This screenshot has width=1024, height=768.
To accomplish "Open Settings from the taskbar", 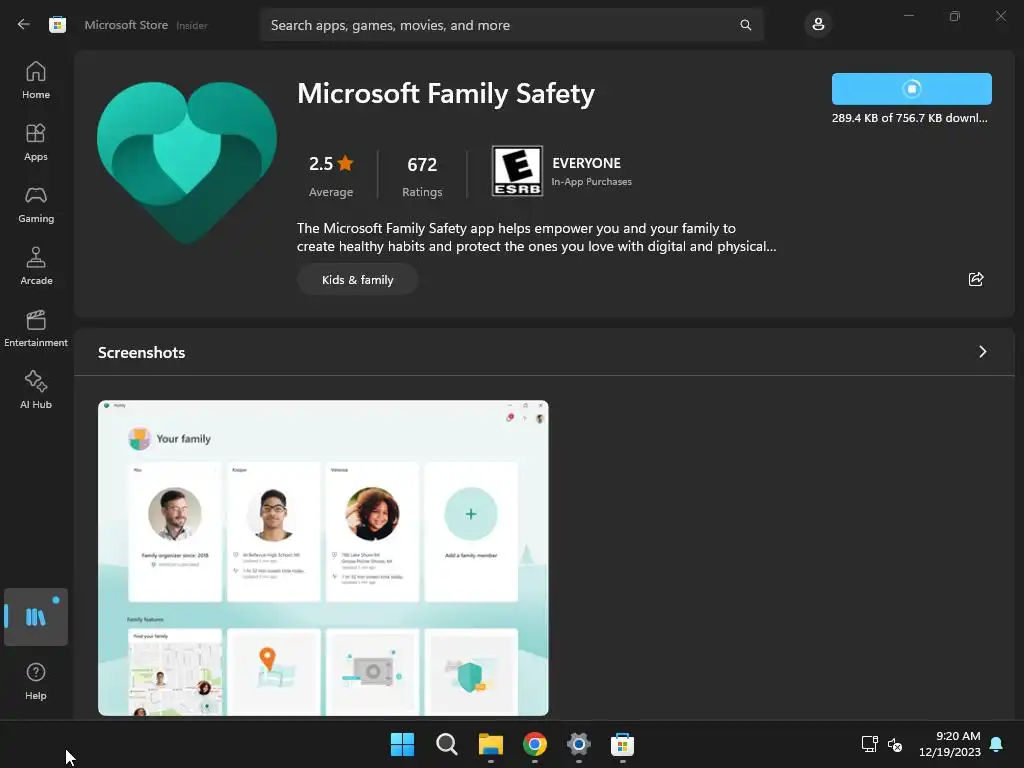I will click(x=579, y=744).
